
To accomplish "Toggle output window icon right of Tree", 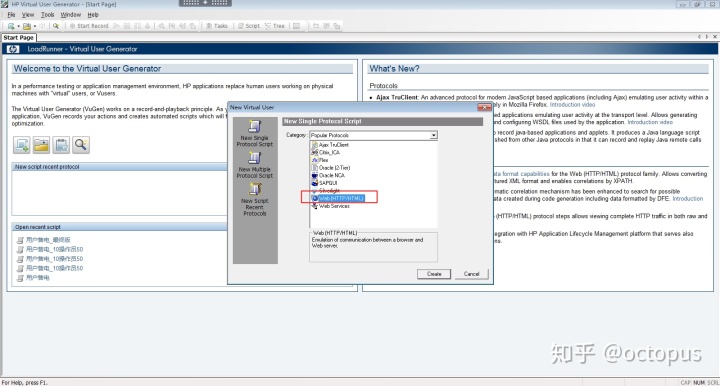I will click(x=297, y=26).
